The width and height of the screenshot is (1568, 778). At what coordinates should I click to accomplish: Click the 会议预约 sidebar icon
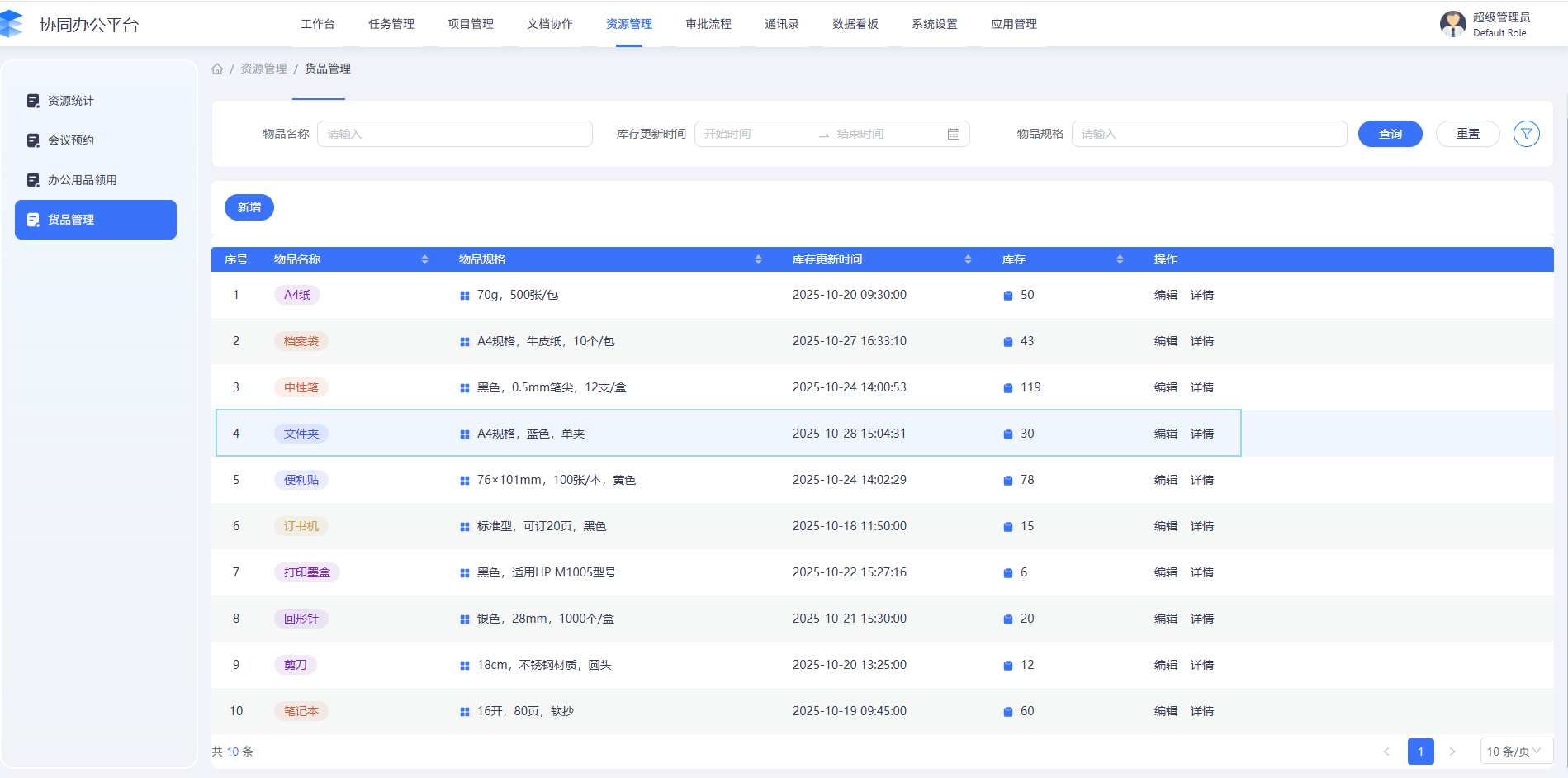(33, 140)
